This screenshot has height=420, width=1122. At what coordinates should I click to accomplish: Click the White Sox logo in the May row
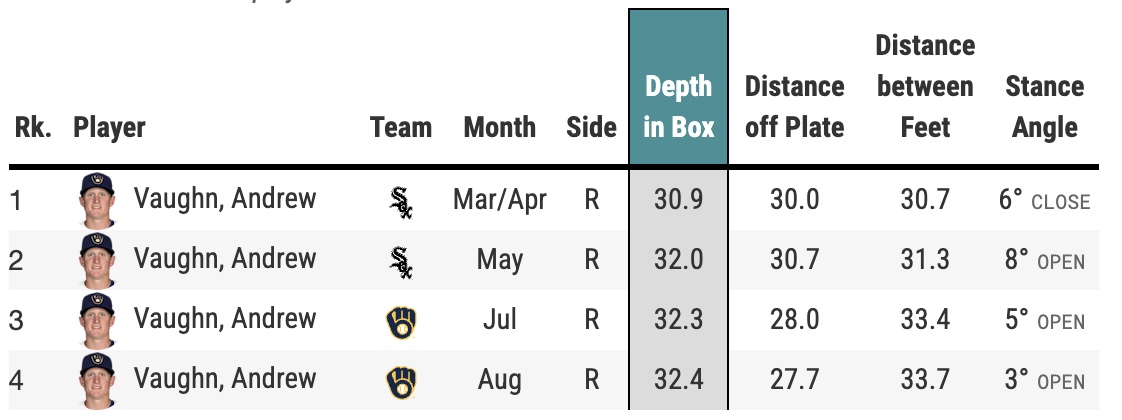click(x=400, y=261)
